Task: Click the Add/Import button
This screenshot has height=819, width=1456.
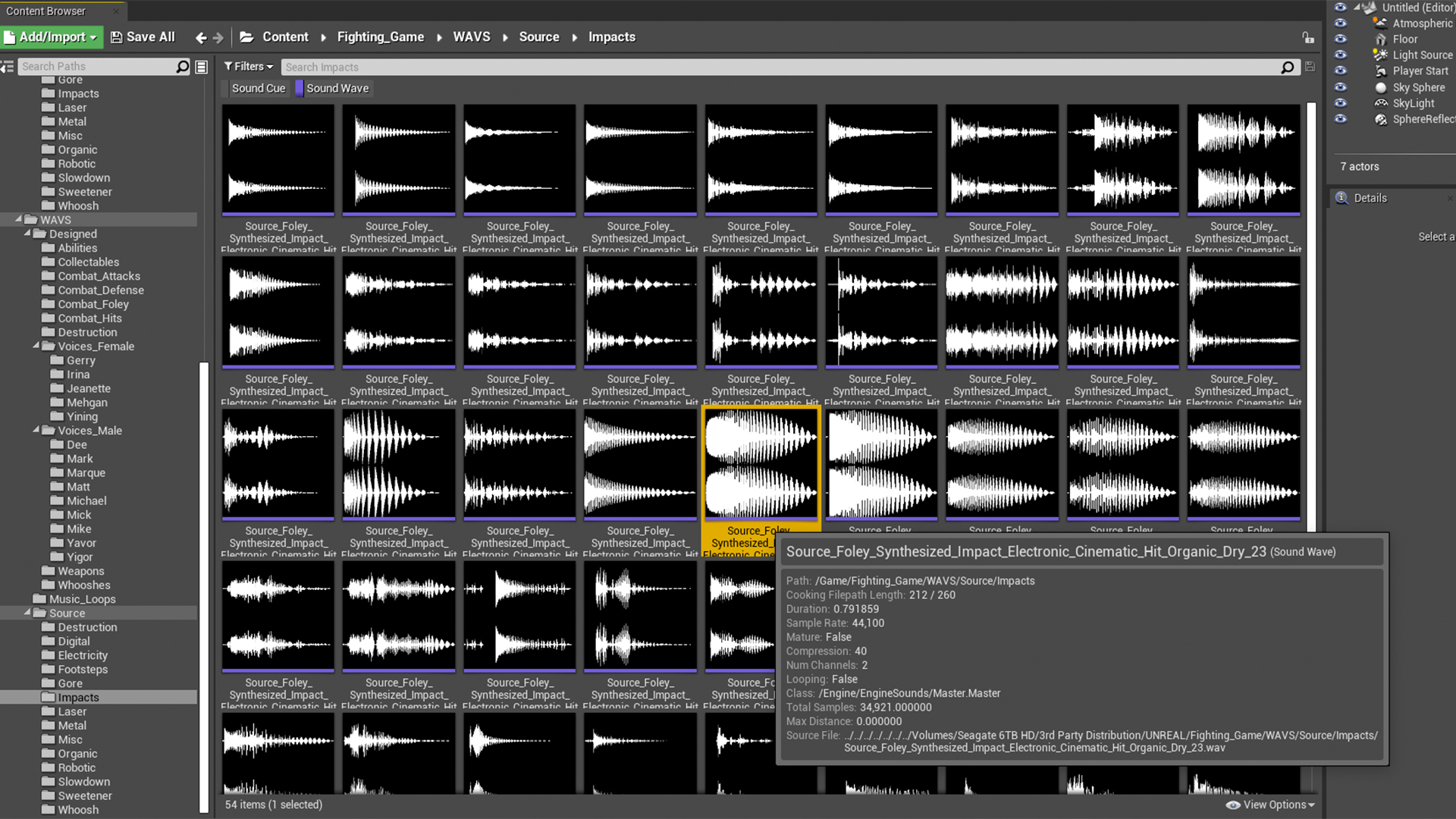Action: [52, 37]
